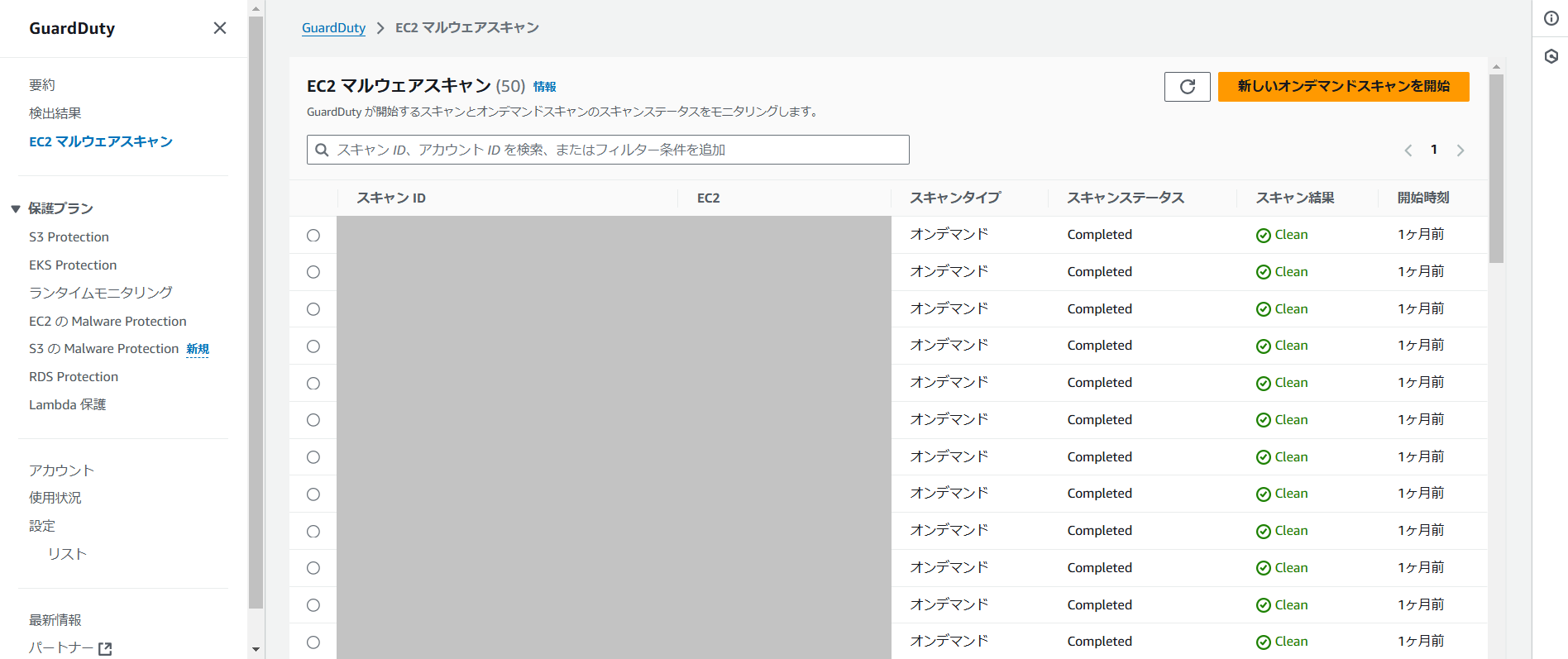The width and height of the screenshot is (1568, 659).
Task: Open S3 の Malware Protection
Action: (x=104, y=349)
